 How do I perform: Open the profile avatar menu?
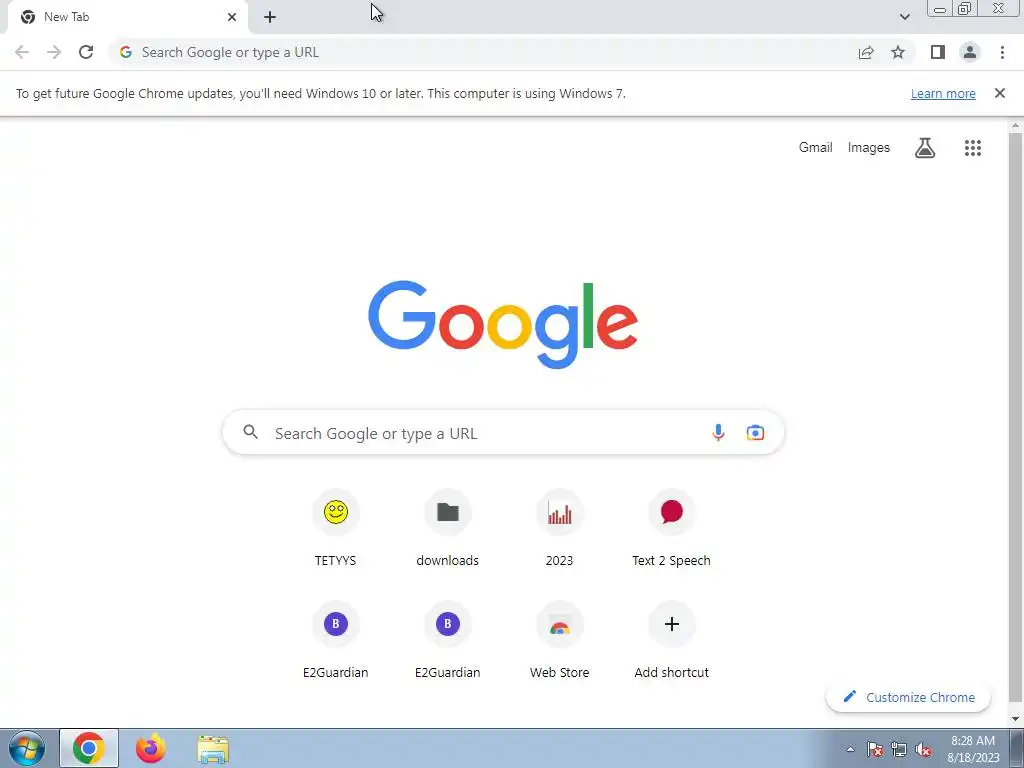(x=970, y=52)
